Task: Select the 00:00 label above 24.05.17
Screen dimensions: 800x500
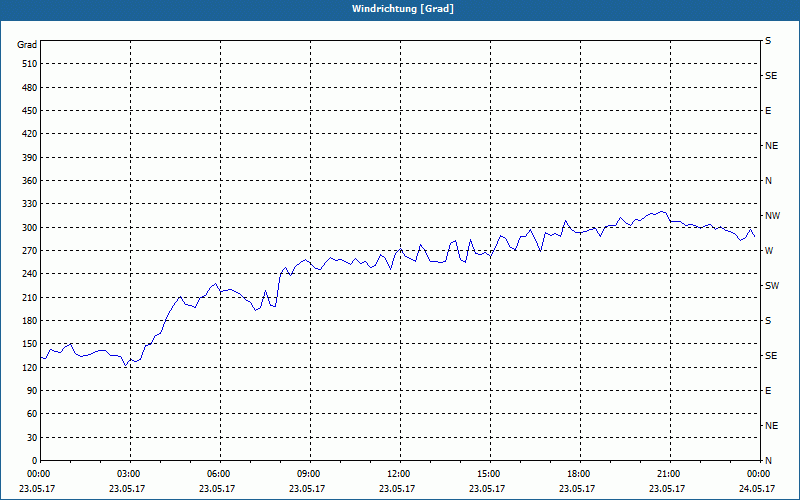Action: pos(758,474)
